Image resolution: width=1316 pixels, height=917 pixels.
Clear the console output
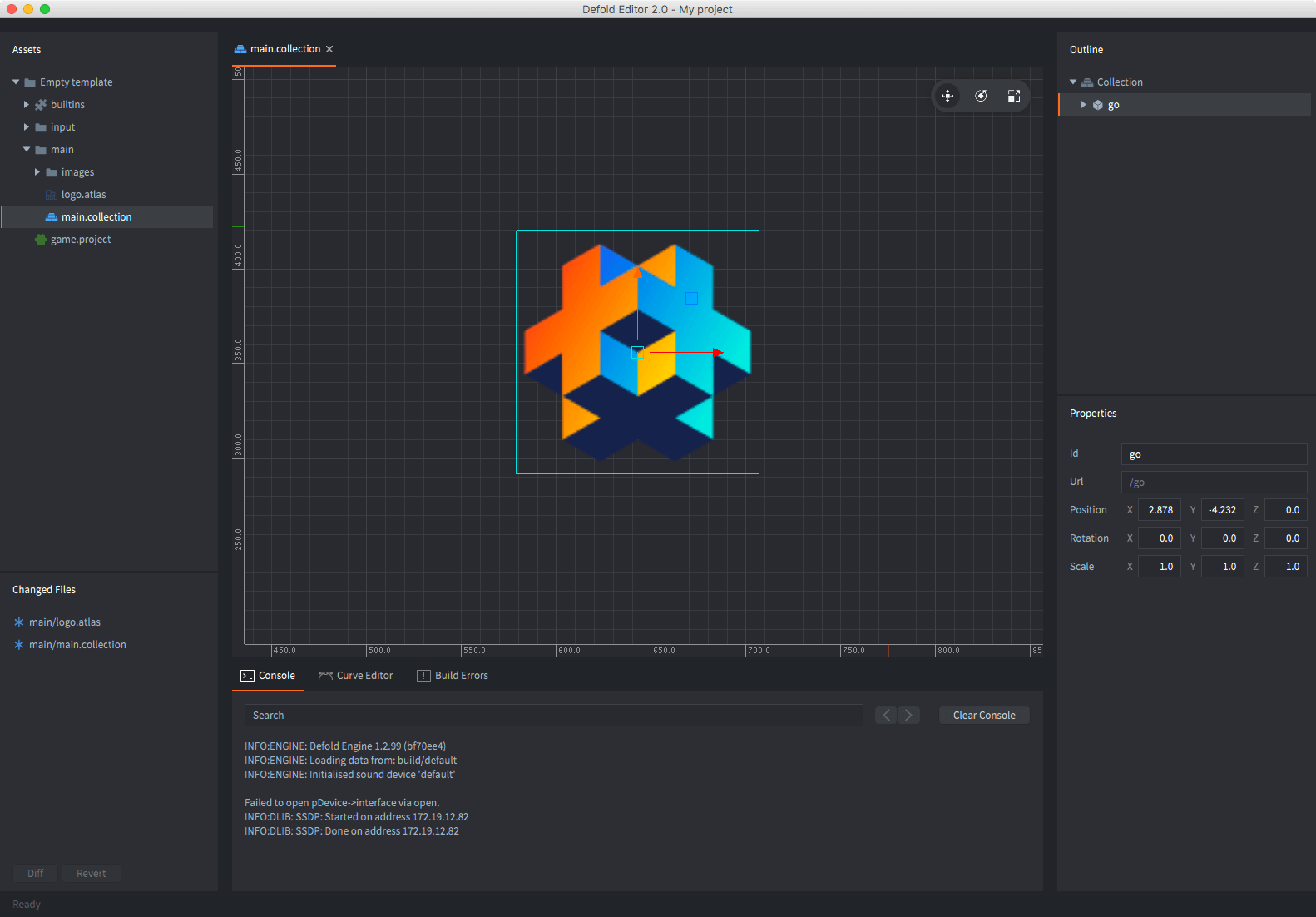984,716
